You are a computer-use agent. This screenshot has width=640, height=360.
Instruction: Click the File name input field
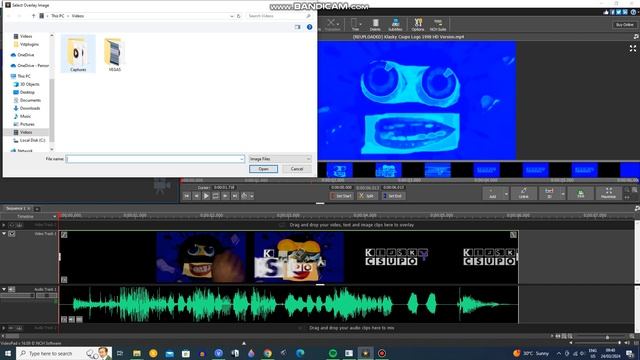[155, 159]
